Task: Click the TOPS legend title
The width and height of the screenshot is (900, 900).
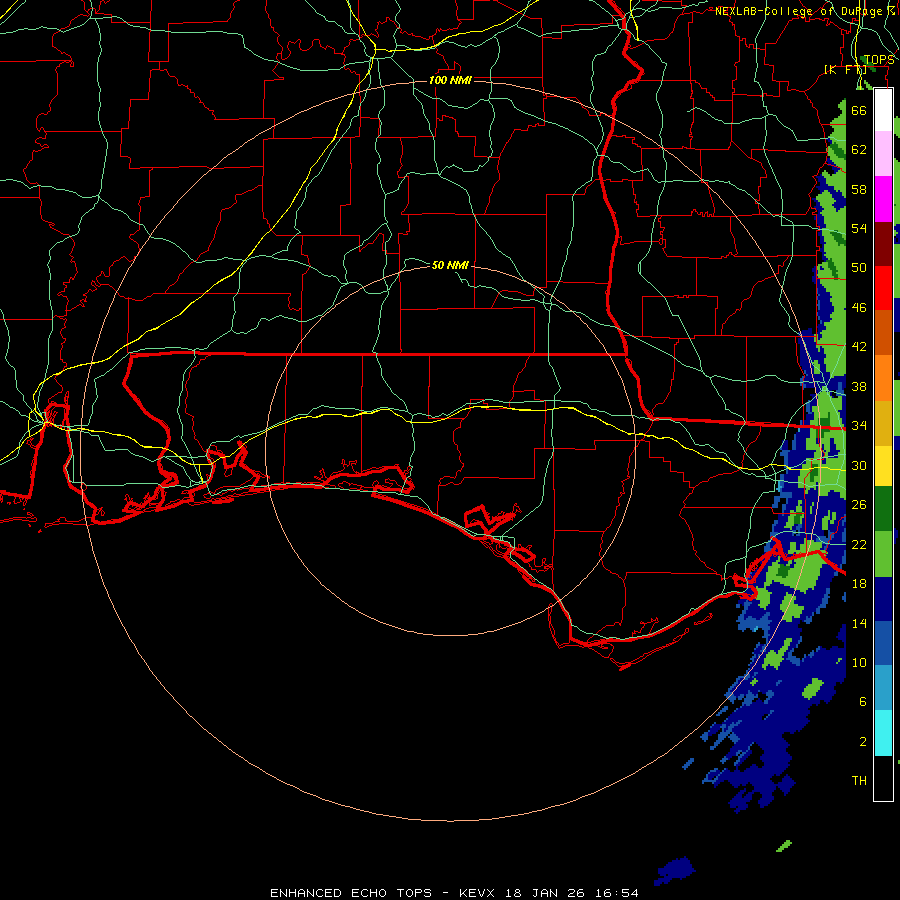Action: click(879, 60)
